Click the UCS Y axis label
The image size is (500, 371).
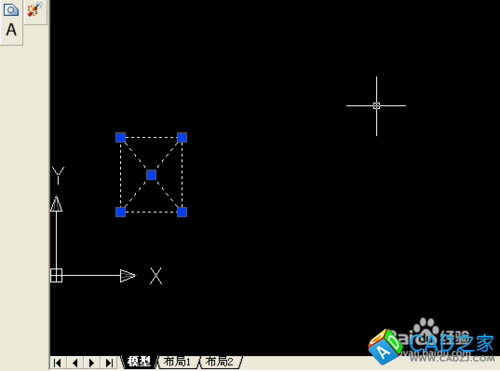(x=58, y=175)
